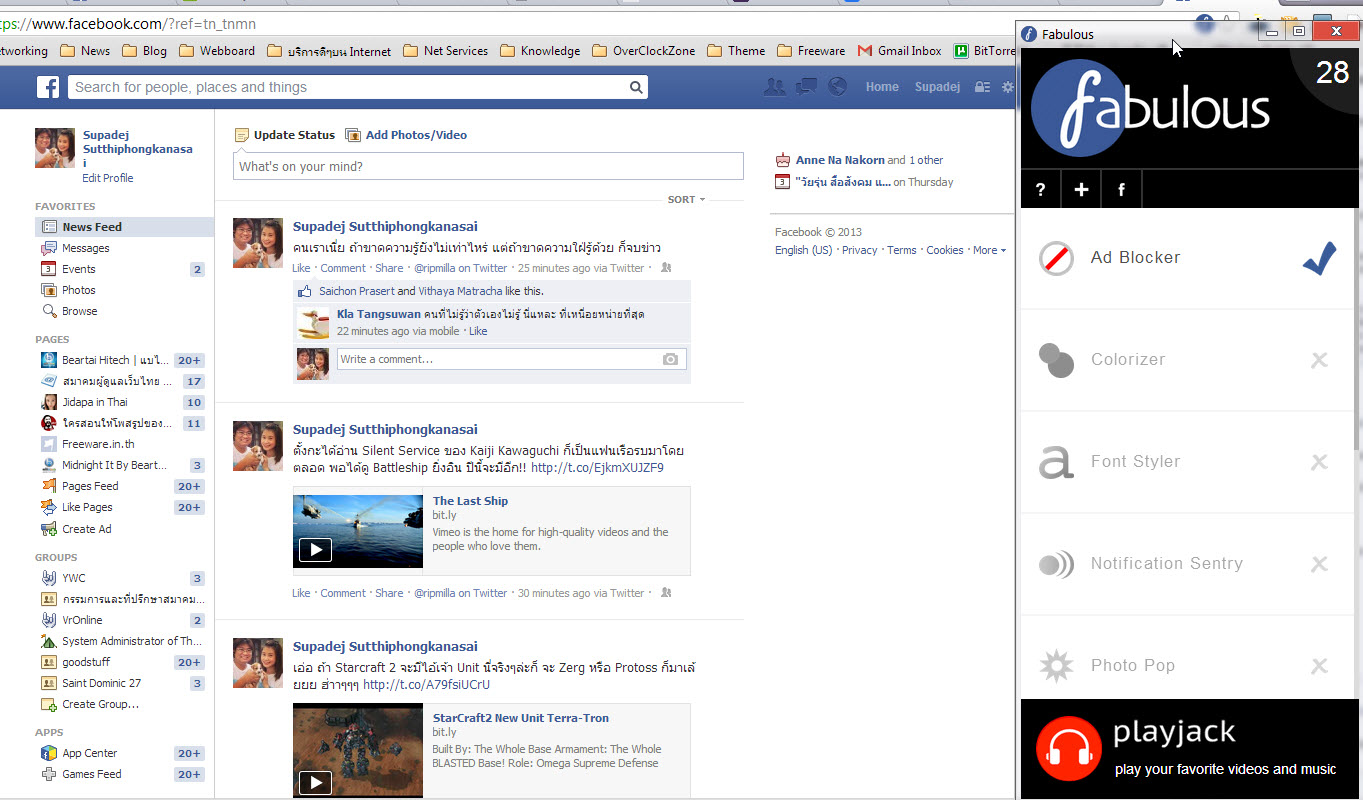Select the Update Status tab
The height and width of the screenshot is (800, 1363).
click(x=285, y=135)
